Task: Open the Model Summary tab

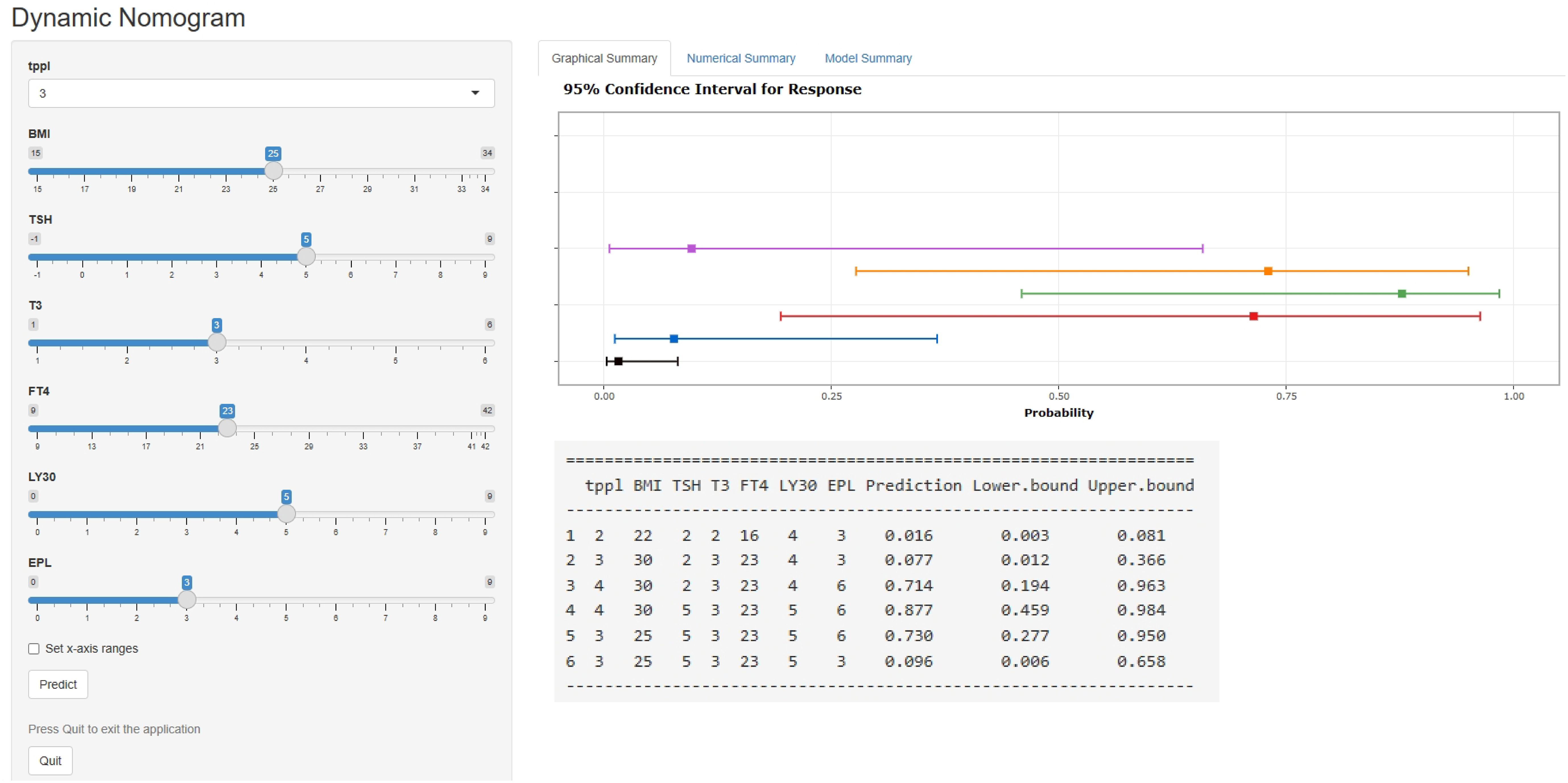Action: [868, 58]
